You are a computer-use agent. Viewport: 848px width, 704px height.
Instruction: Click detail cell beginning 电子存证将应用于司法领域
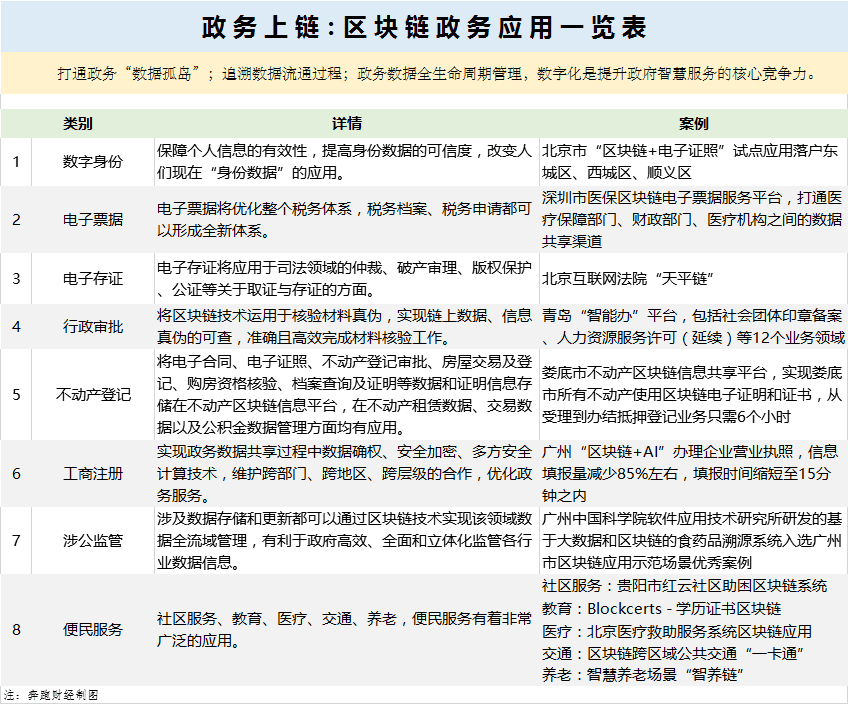pyautogui.click(x=347, y=278)
